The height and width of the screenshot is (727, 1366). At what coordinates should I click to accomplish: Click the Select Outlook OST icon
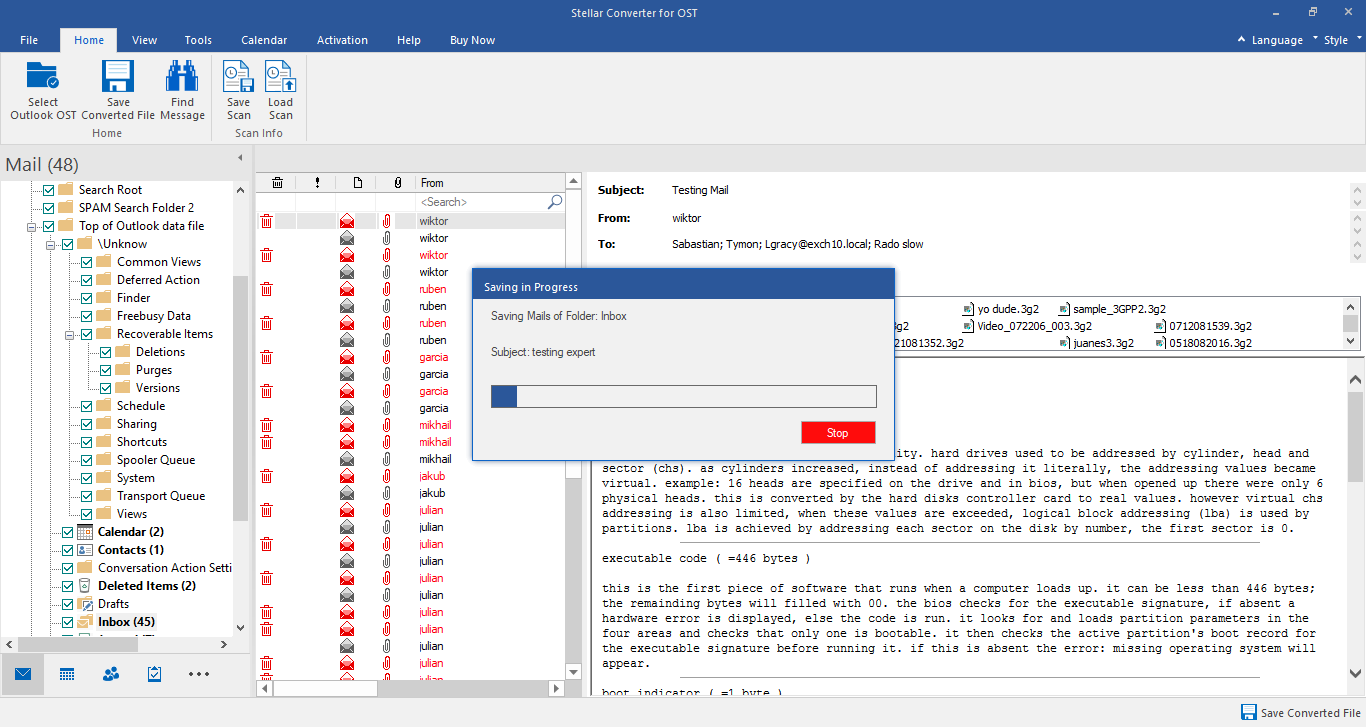pyautogui.click(x=43, y=77)
